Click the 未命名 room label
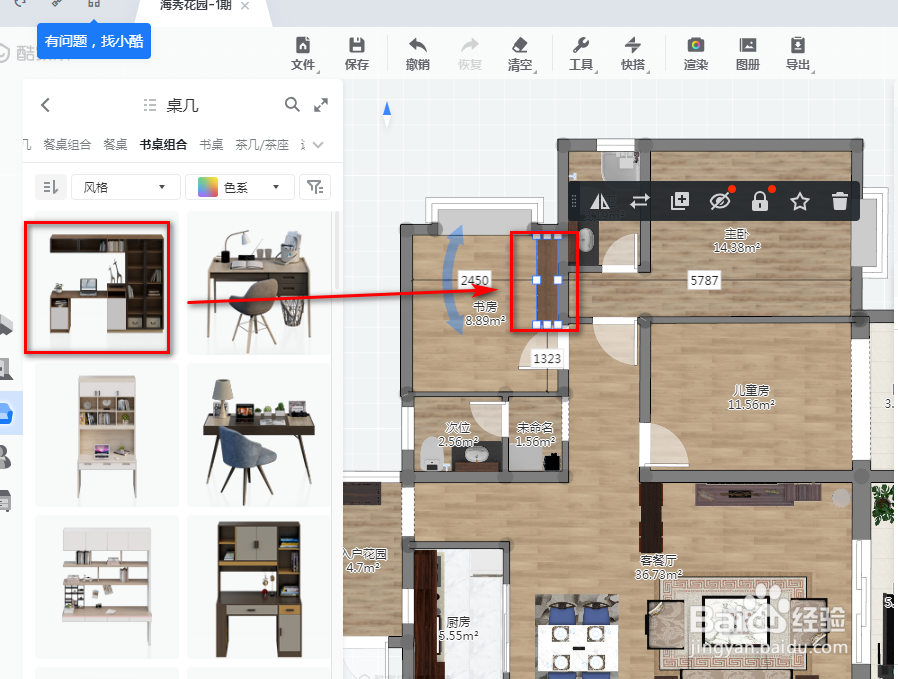 535,428
